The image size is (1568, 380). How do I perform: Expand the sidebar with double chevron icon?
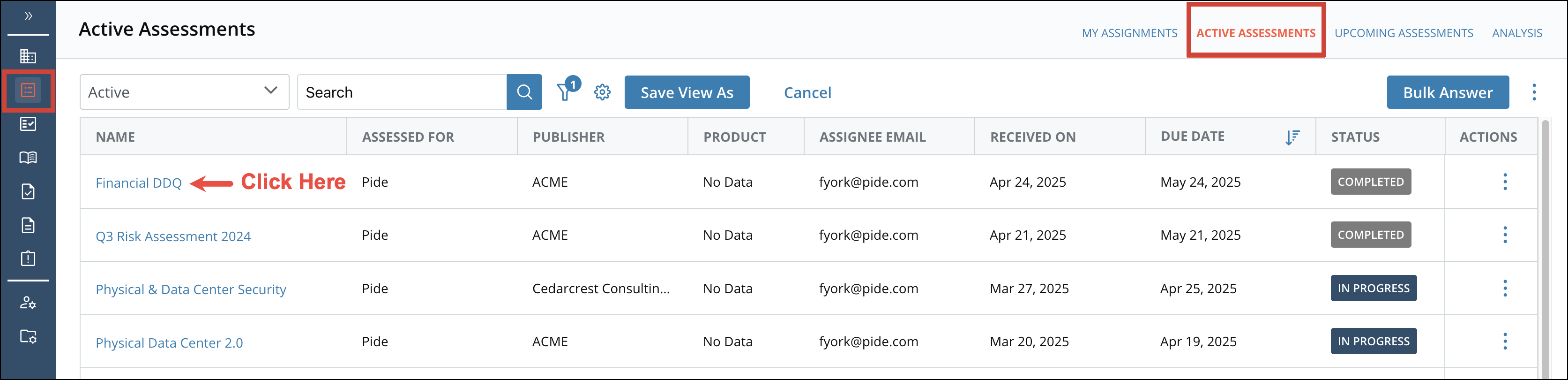pyautogui.click(x=28, y=16)
